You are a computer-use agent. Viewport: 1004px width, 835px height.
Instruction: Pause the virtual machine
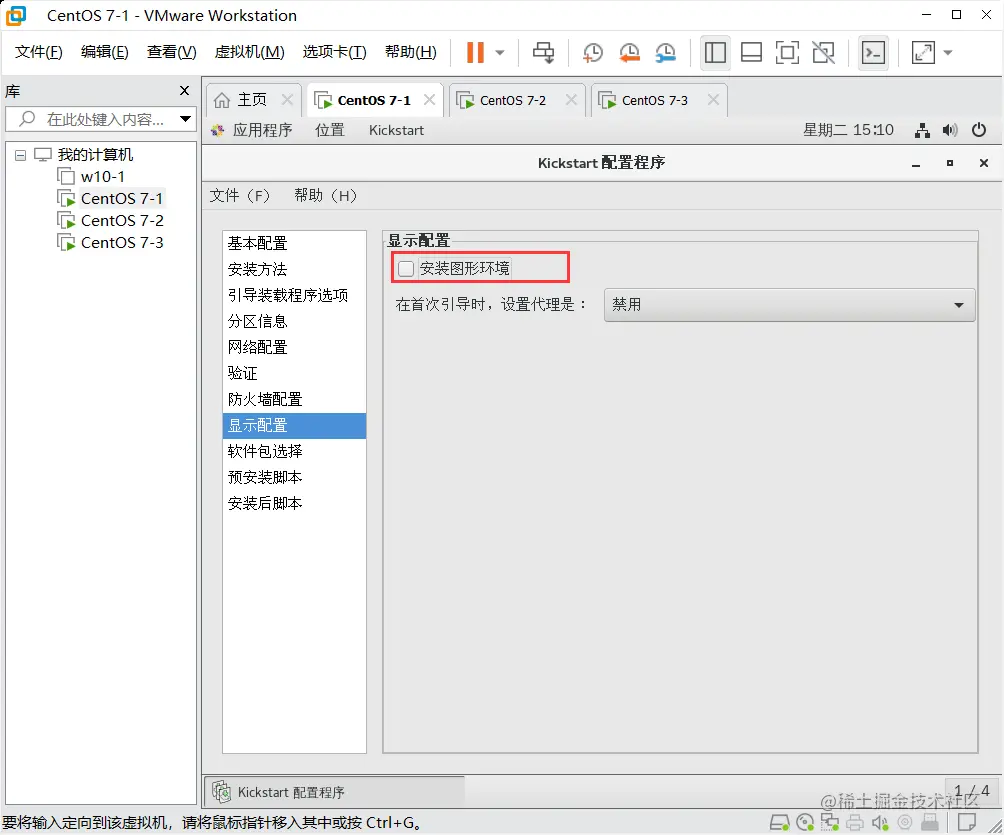coord(475,53)
